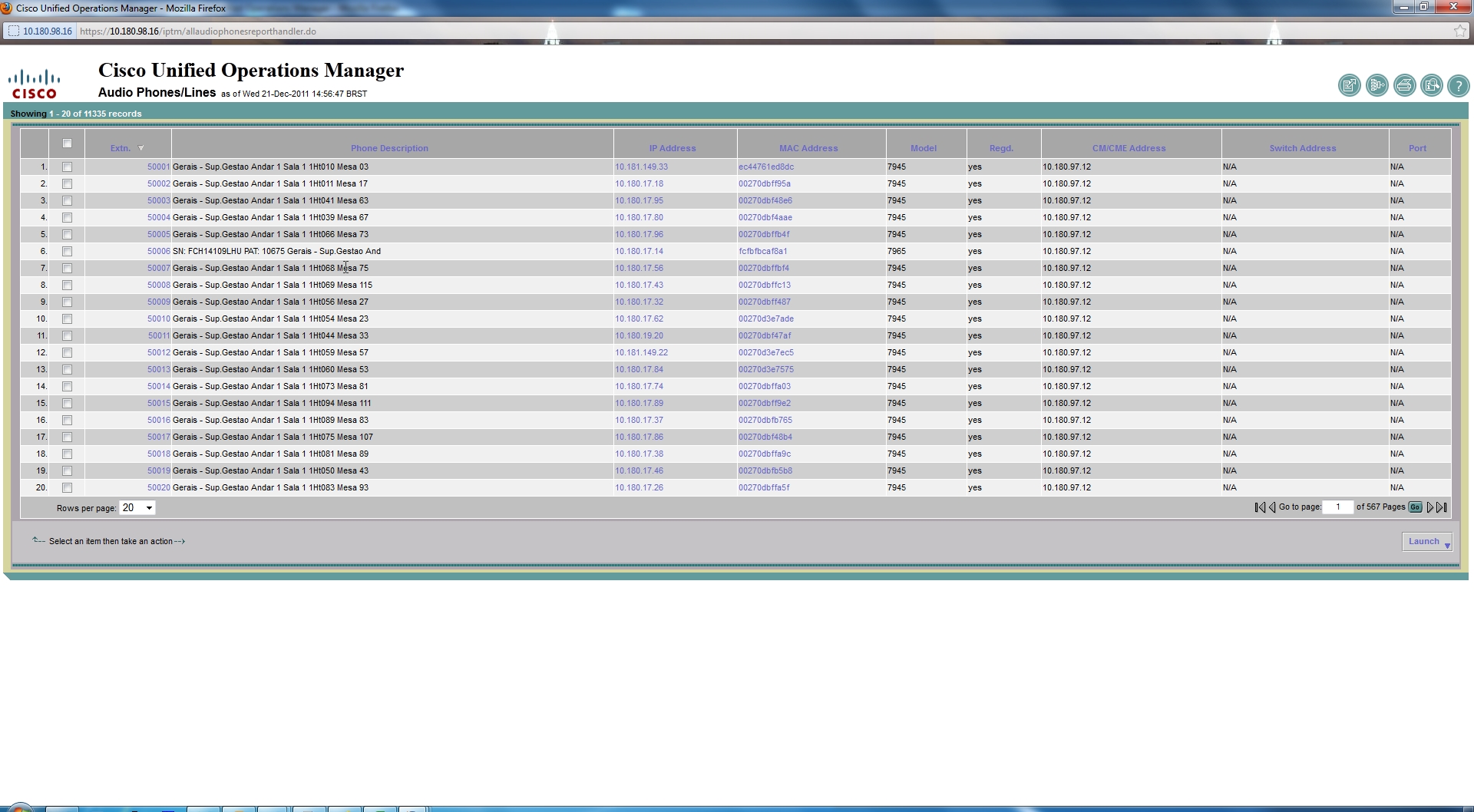Open IP address 10.181.149.22 link

[641, 352]
